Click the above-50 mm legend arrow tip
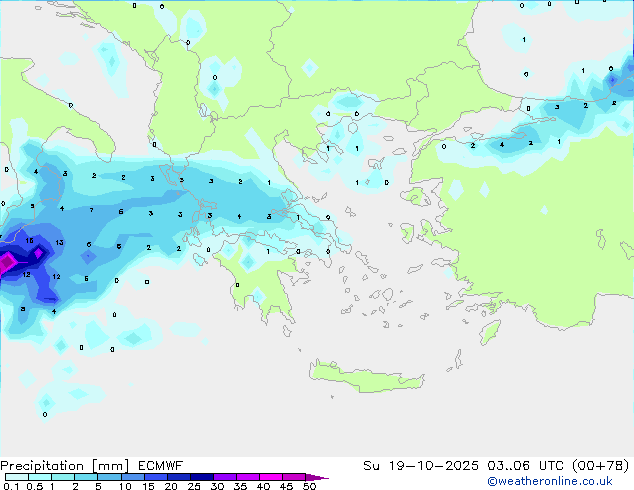Viewport: 634px width, 490px height. tap(317, 477)
